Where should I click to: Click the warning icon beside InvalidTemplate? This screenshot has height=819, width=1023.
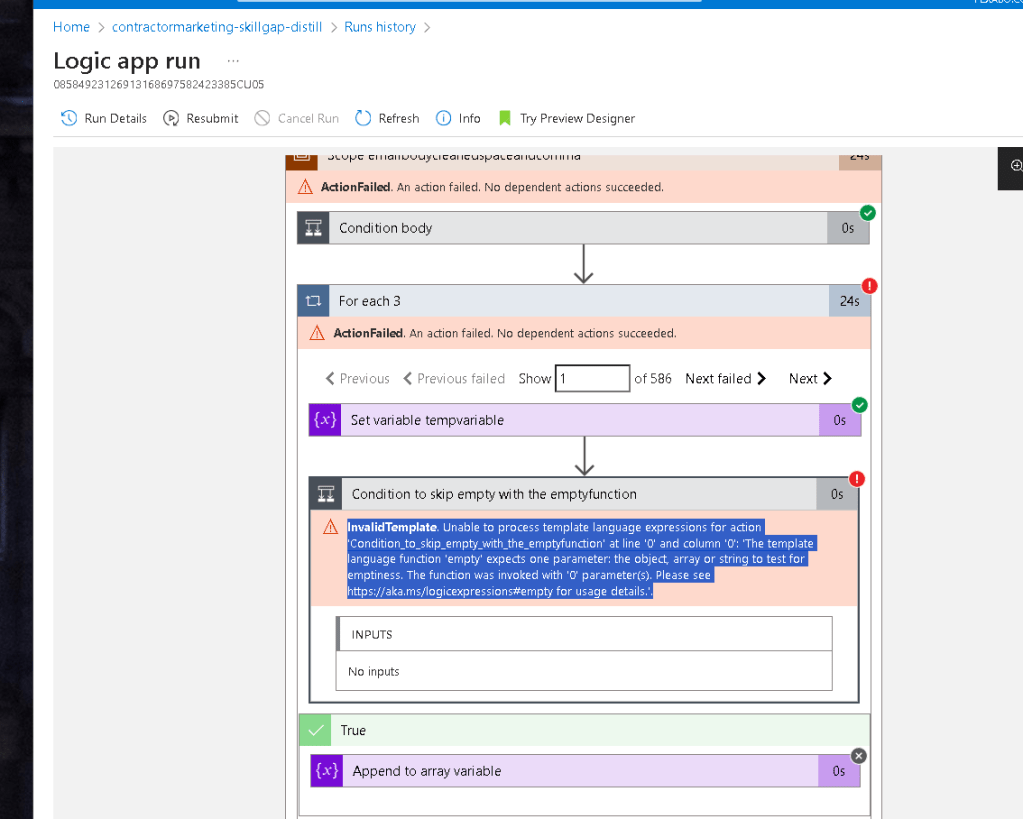click(x=331, y=527)
